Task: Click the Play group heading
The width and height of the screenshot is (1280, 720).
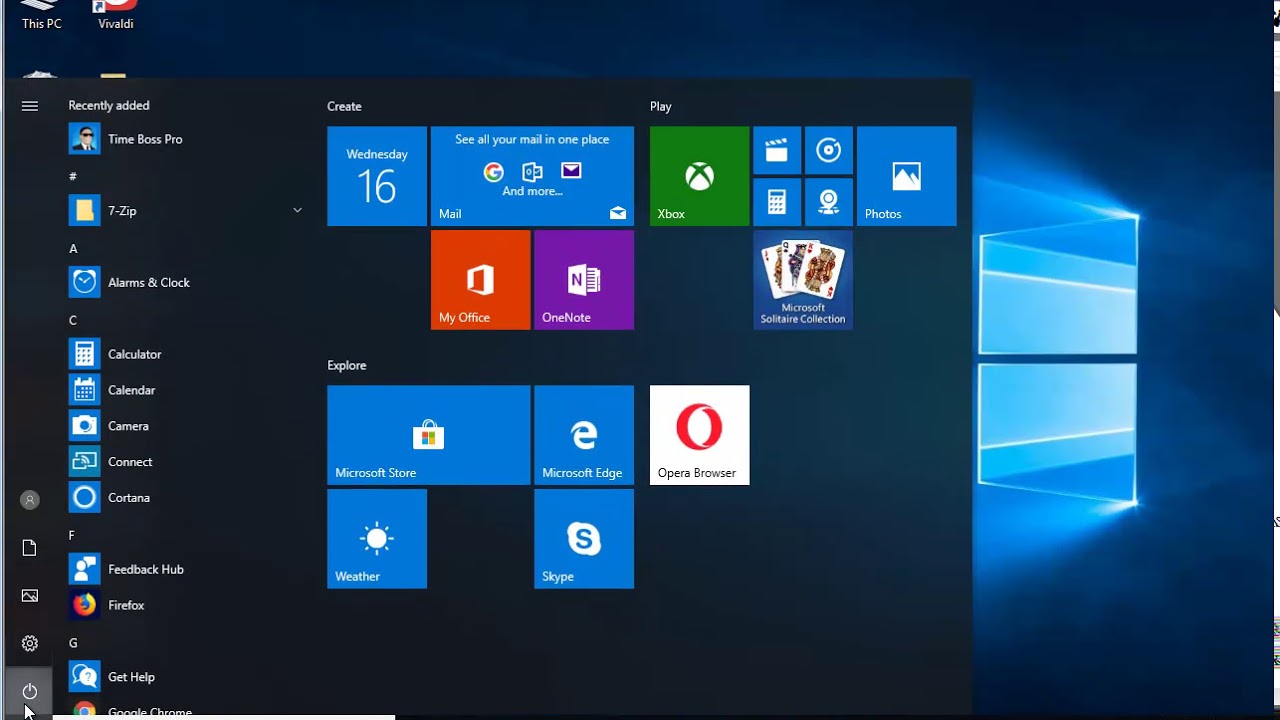Action: point(660,106)
